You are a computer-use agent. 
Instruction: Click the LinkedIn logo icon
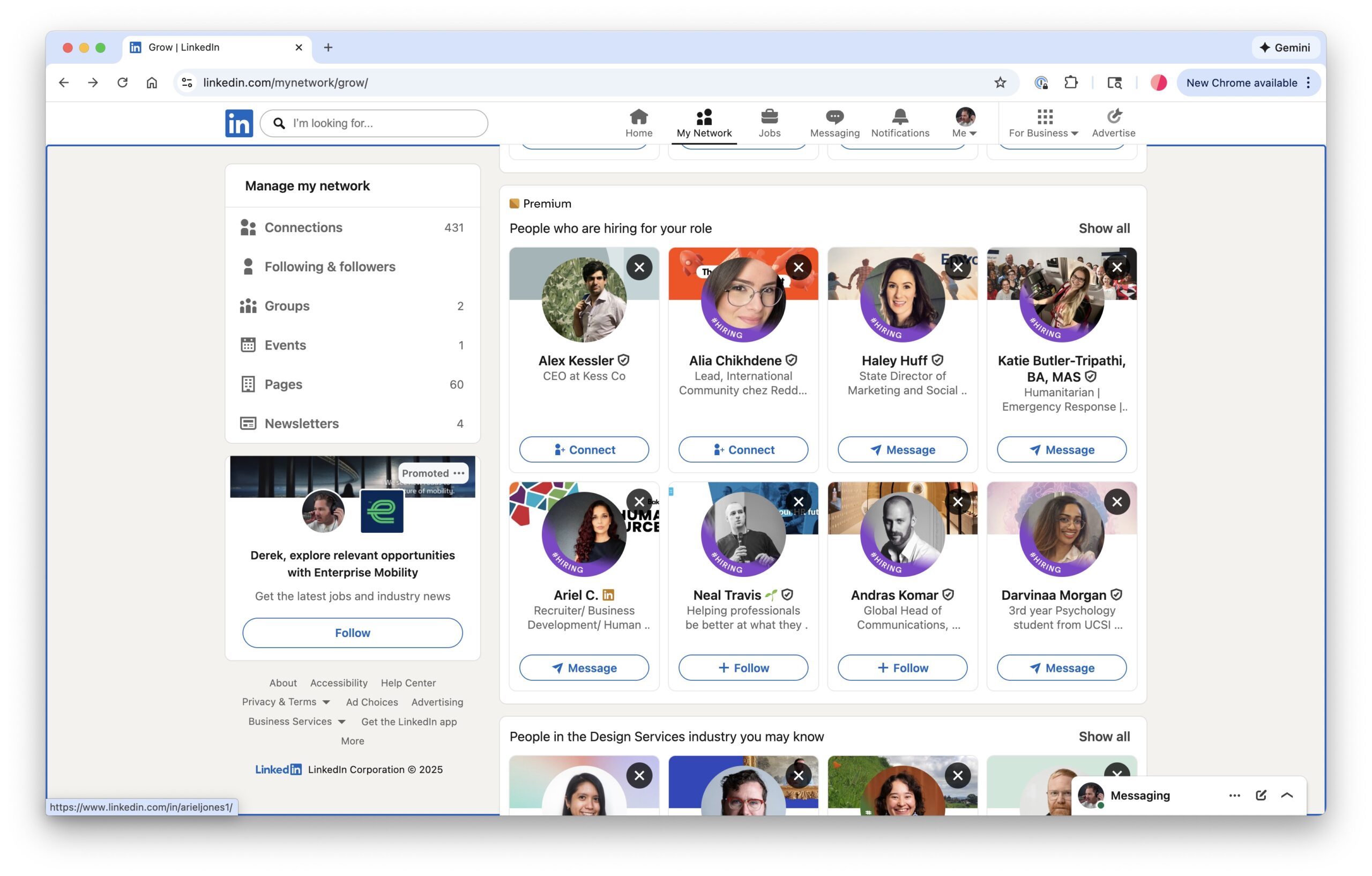(238, 123)
